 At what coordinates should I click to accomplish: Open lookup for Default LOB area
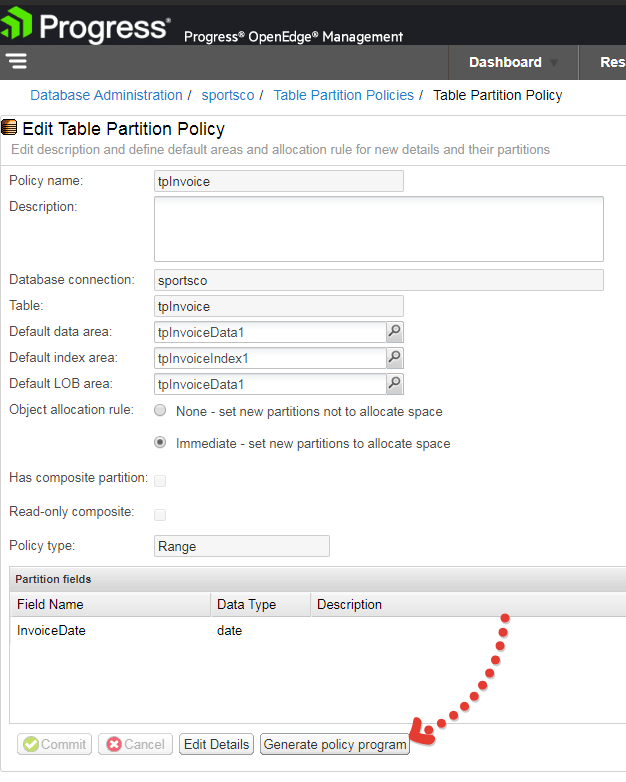(395, 384)
